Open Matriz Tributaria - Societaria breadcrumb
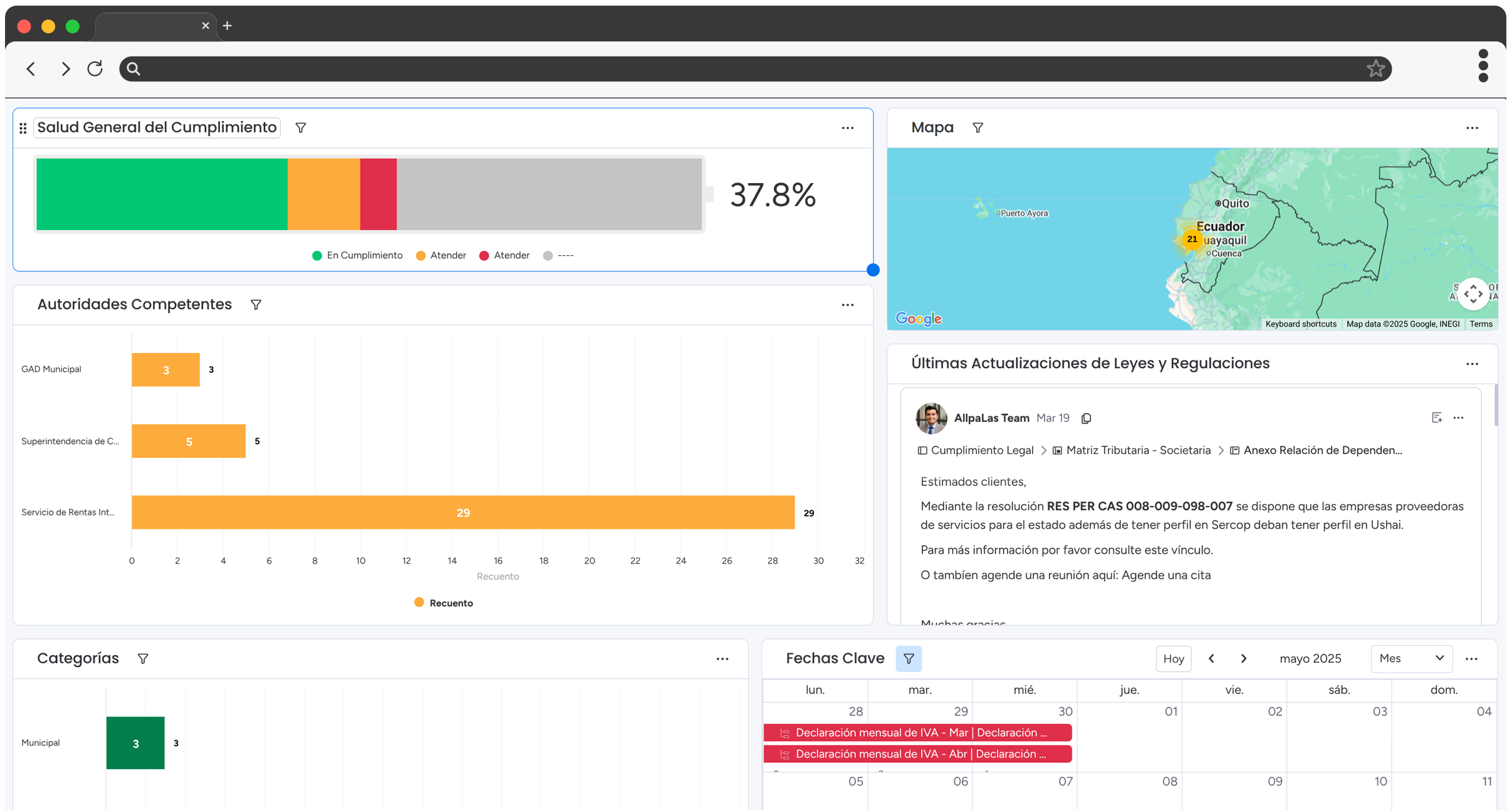This screenshot has height=810, width=1512. [1137, 451]
